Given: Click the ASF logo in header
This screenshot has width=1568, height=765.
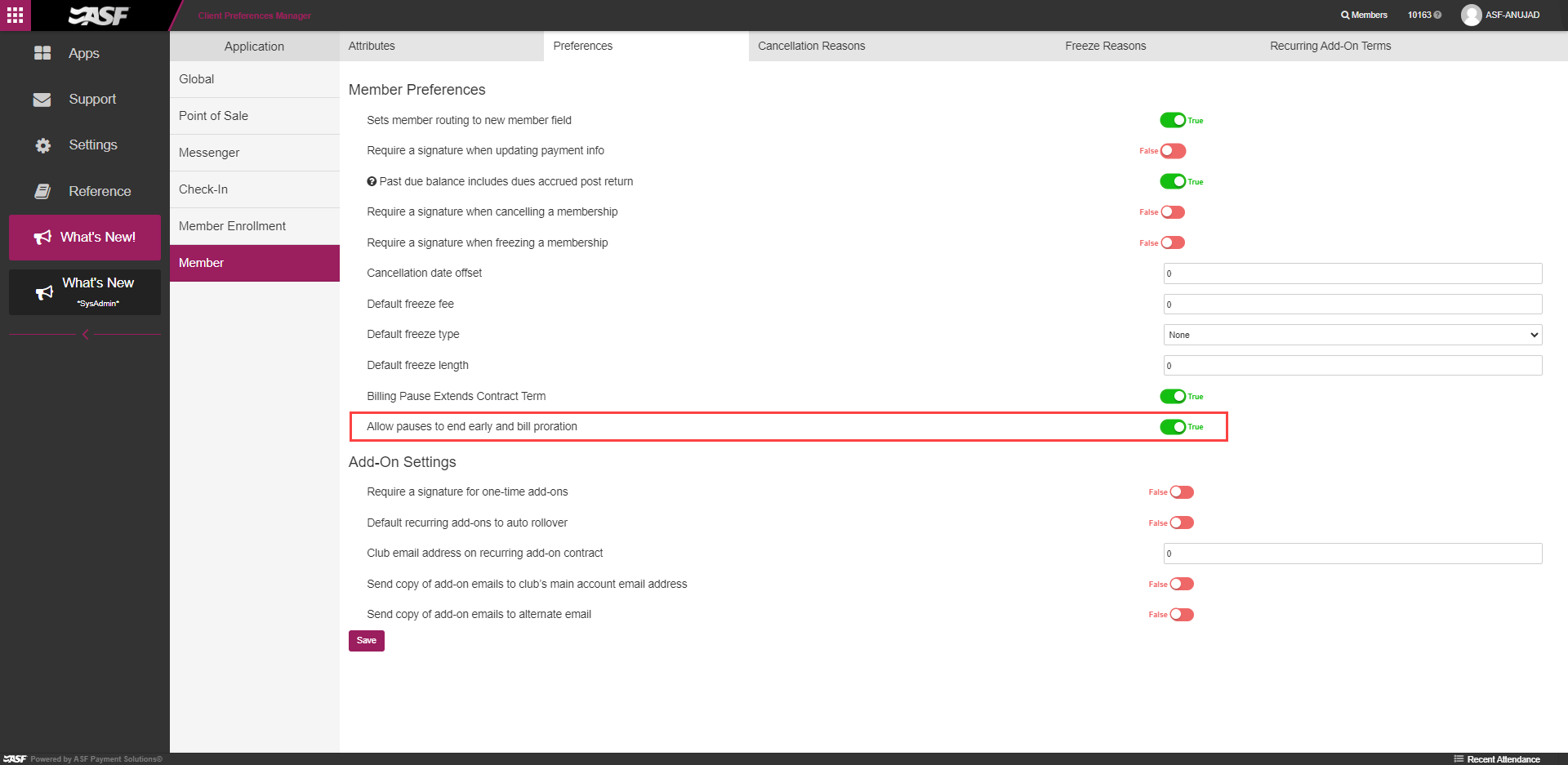Looking at the screenshot, I should 99,16.
